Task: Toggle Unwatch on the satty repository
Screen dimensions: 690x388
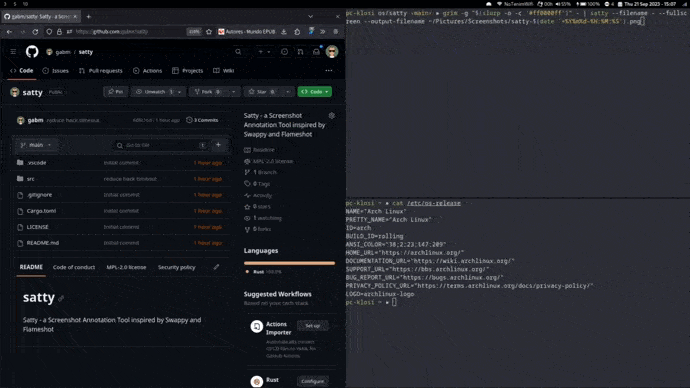Action: 154,92
